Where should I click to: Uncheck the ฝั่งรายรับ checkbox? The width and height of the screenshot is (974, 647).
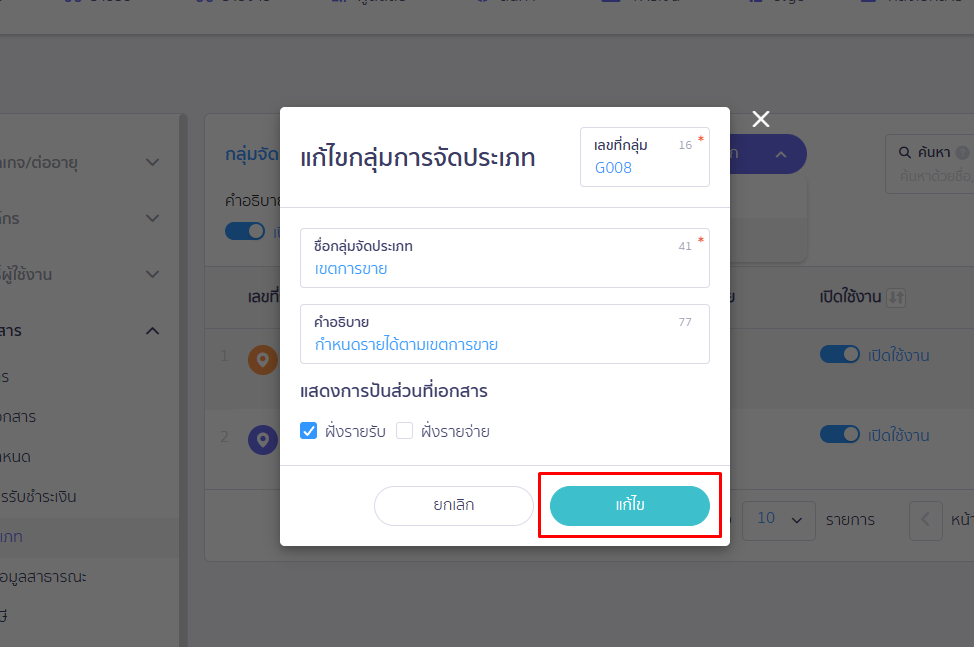[309, 431]
